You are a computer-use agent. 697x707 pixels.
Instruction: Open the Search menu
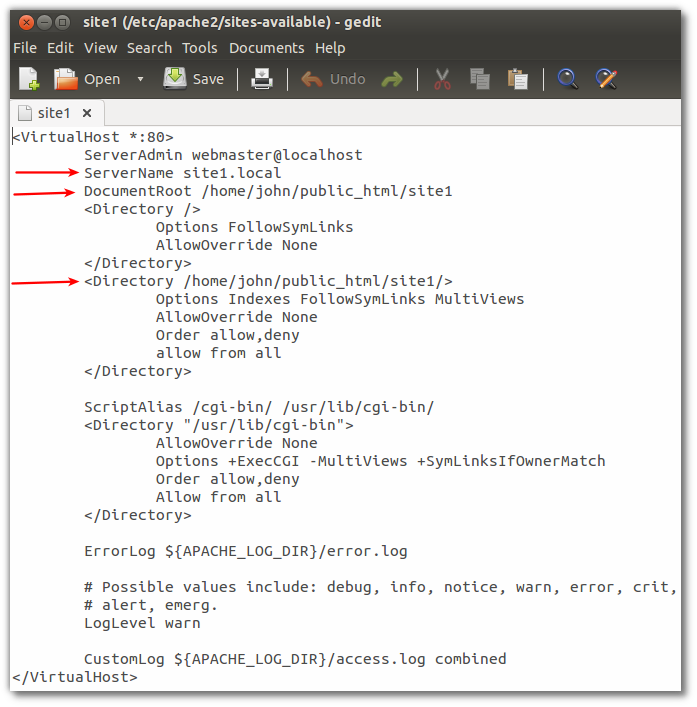pyautogui.click(x=149, y=48)
